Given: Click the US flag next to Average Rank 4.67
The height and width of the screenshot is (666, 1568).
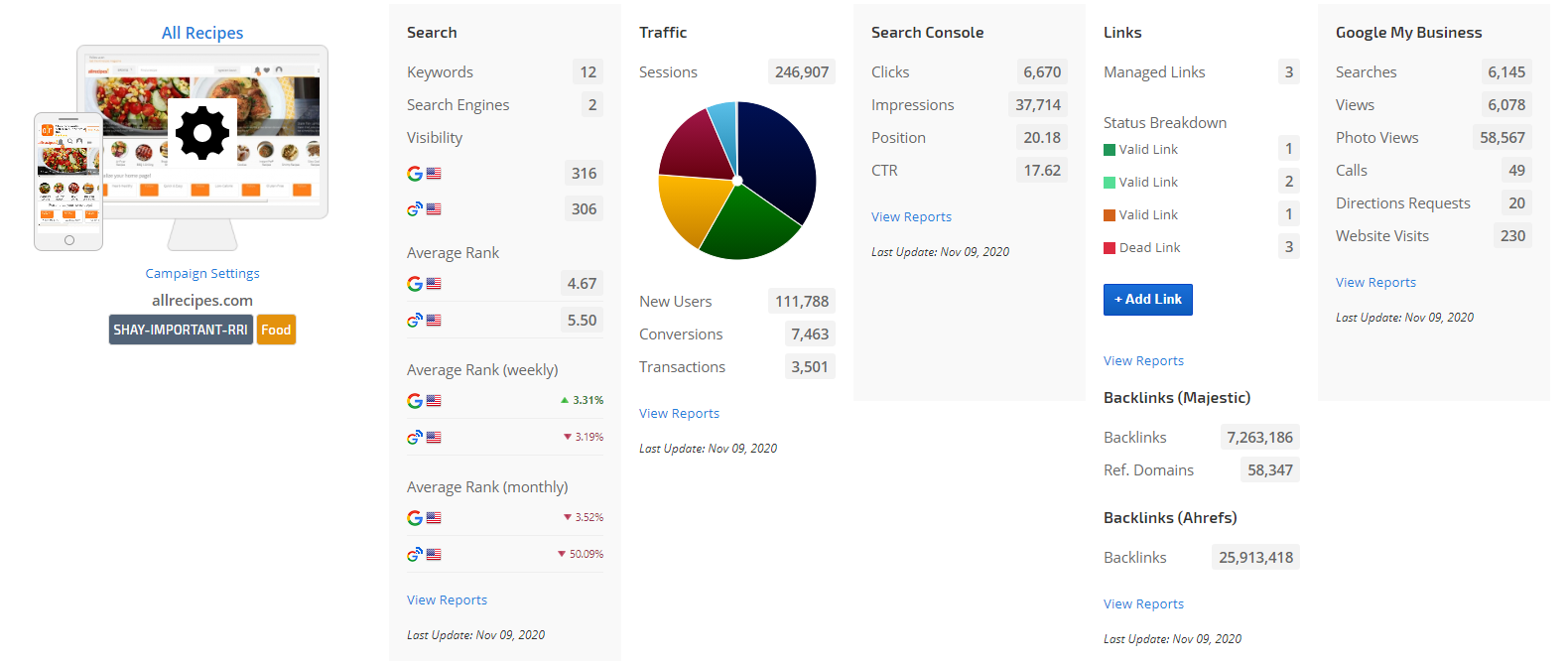Looking at the screenshot, I should [x=434, y=284].
